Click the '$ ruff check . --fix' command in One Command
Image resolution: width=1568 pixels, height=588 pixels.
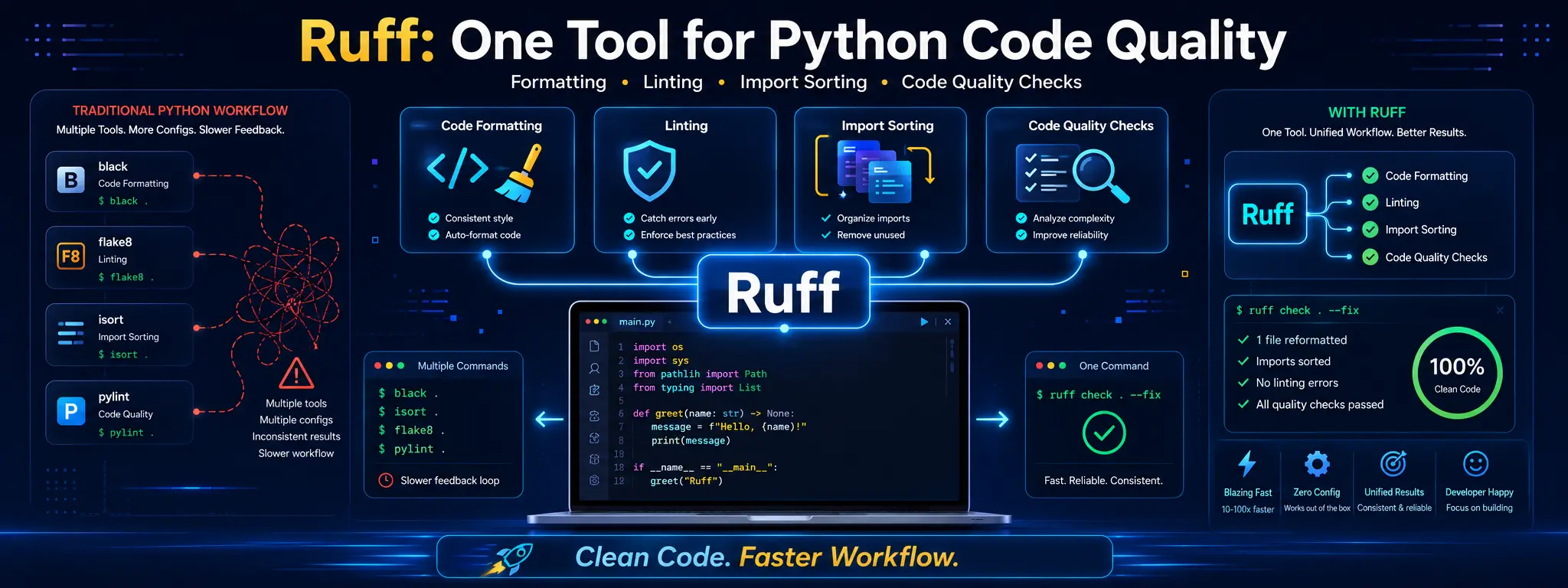(1098, 395)
